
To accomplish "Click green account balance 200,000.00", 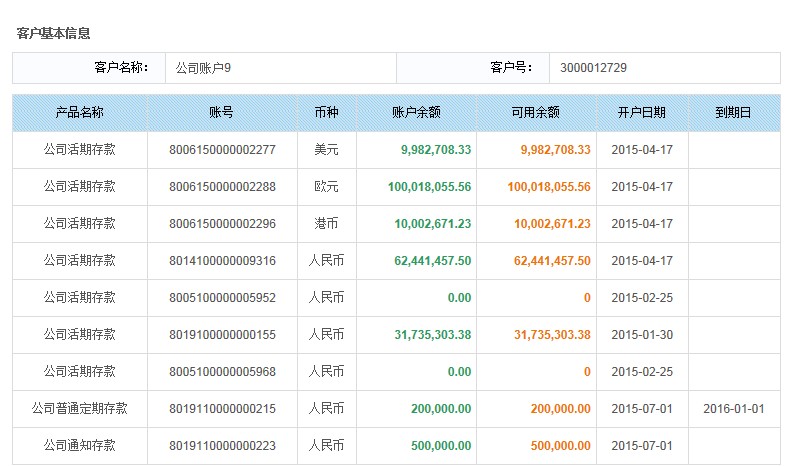I will tap(441, 409).
